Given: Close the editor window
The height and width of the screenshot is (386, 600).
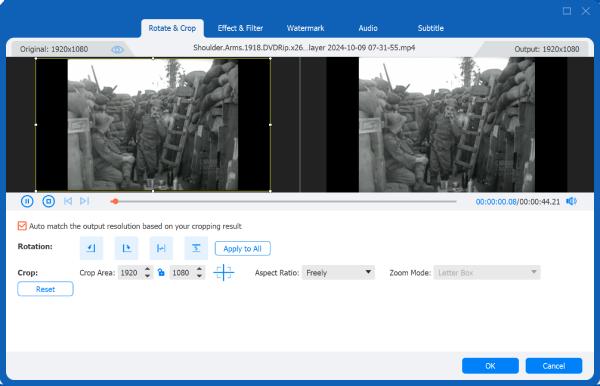Looking at the screenshot, I should 586,11.
